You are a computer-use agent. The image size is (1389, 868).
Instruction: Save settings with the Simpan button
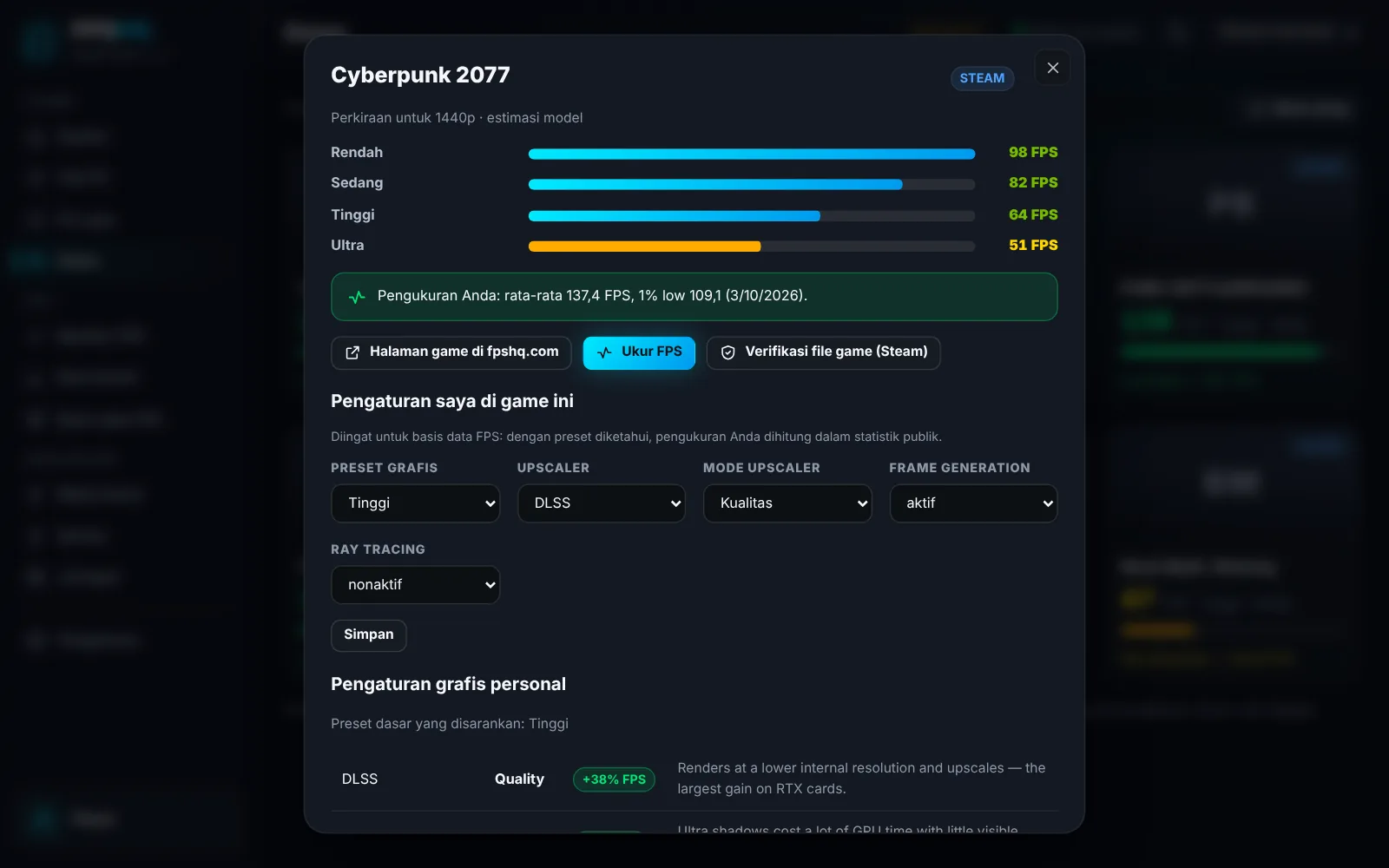(369, 635)
